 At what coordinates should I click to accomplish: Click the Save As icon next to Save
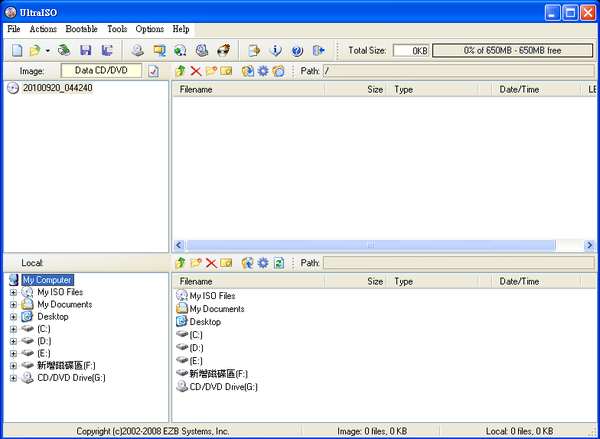point(107,50)
